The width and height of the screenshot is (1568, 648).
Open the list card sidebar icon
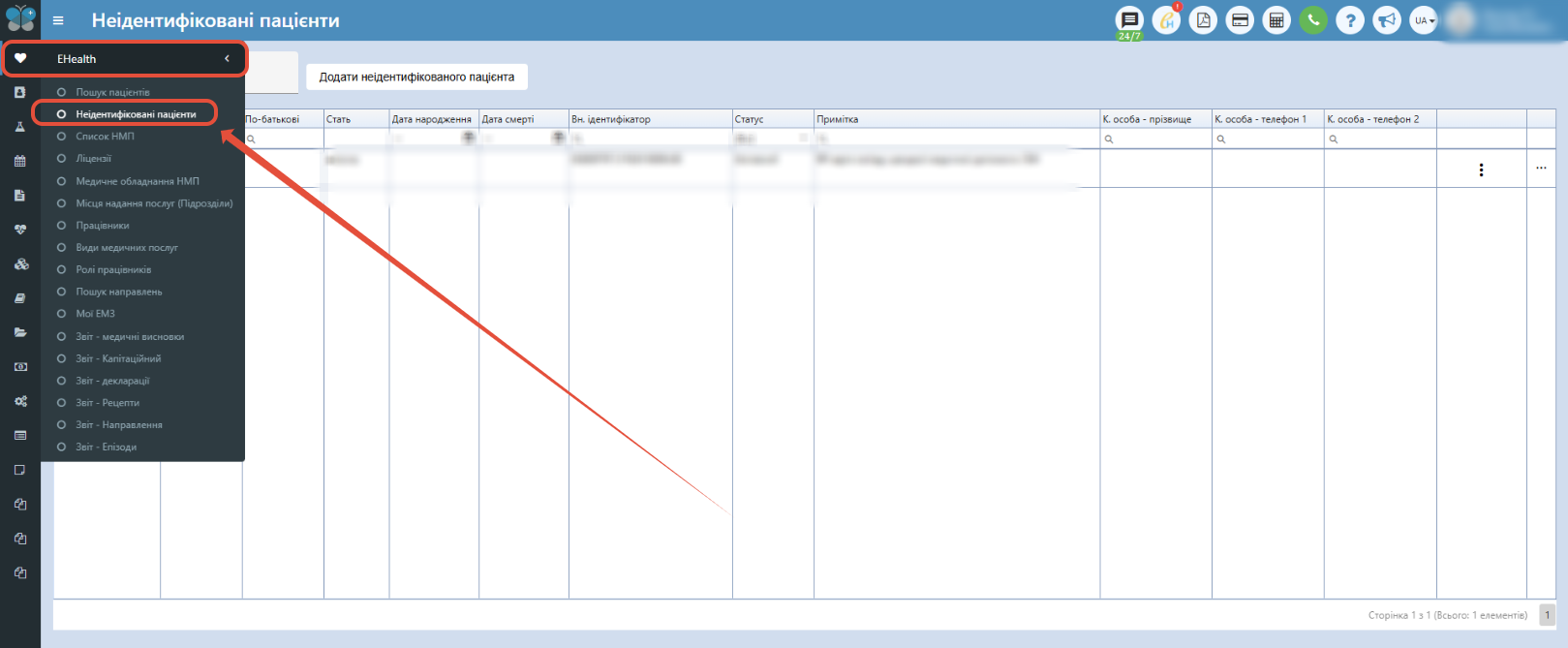click(x=20, y=436)
